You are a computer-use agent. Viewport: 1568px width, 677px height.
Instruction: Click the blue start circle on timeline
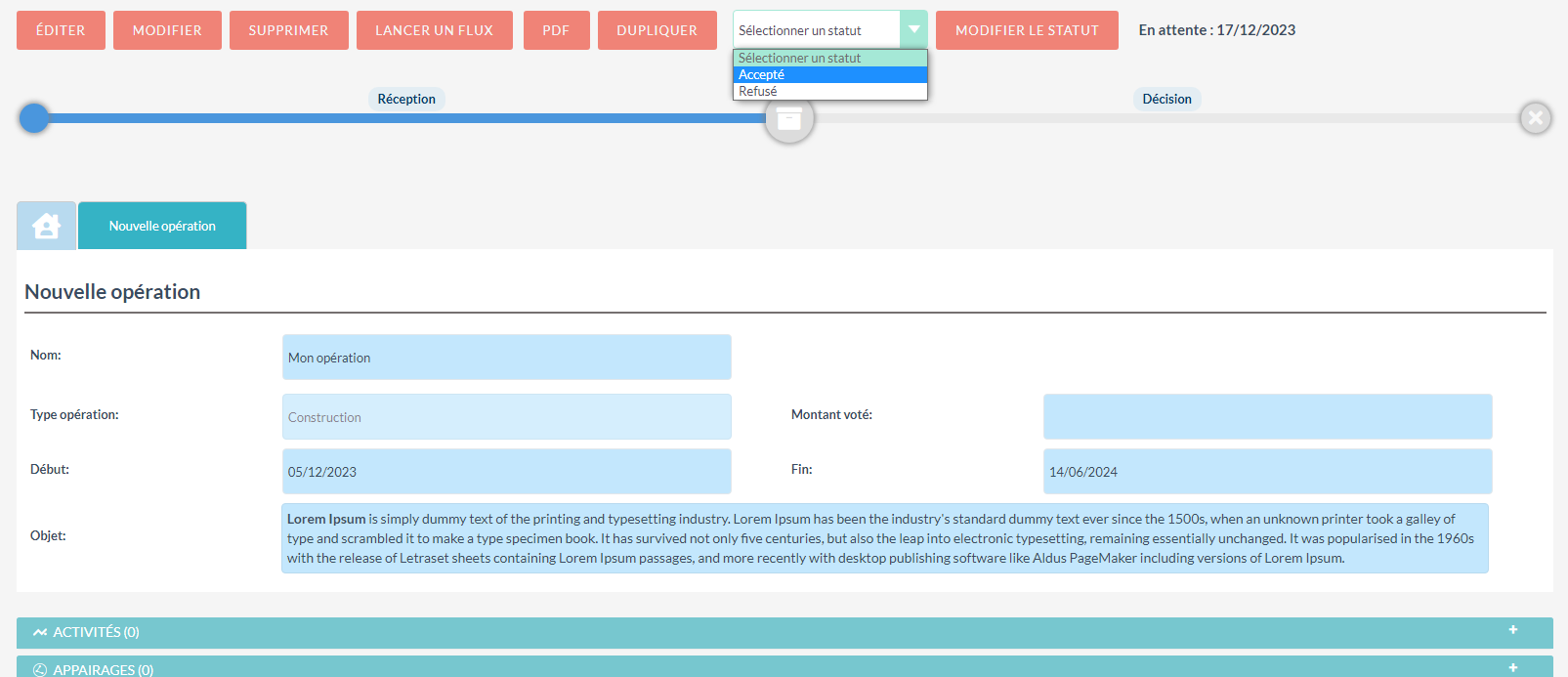(34, 118)
